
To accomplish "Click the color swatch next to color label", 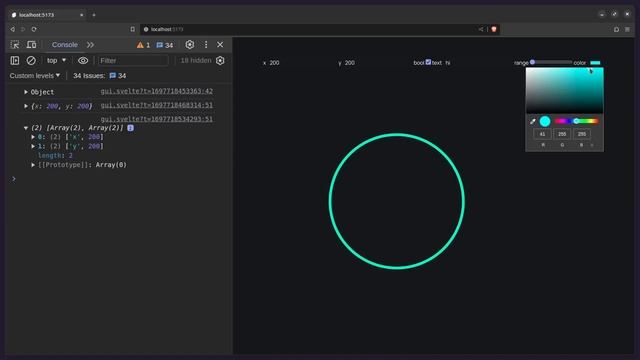I will [596, 63].
